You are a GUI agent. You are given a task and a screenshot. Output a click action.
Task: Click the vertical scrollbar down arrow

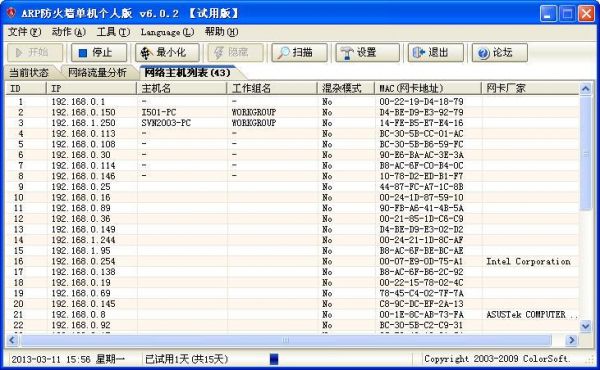(x=585, y=326)
